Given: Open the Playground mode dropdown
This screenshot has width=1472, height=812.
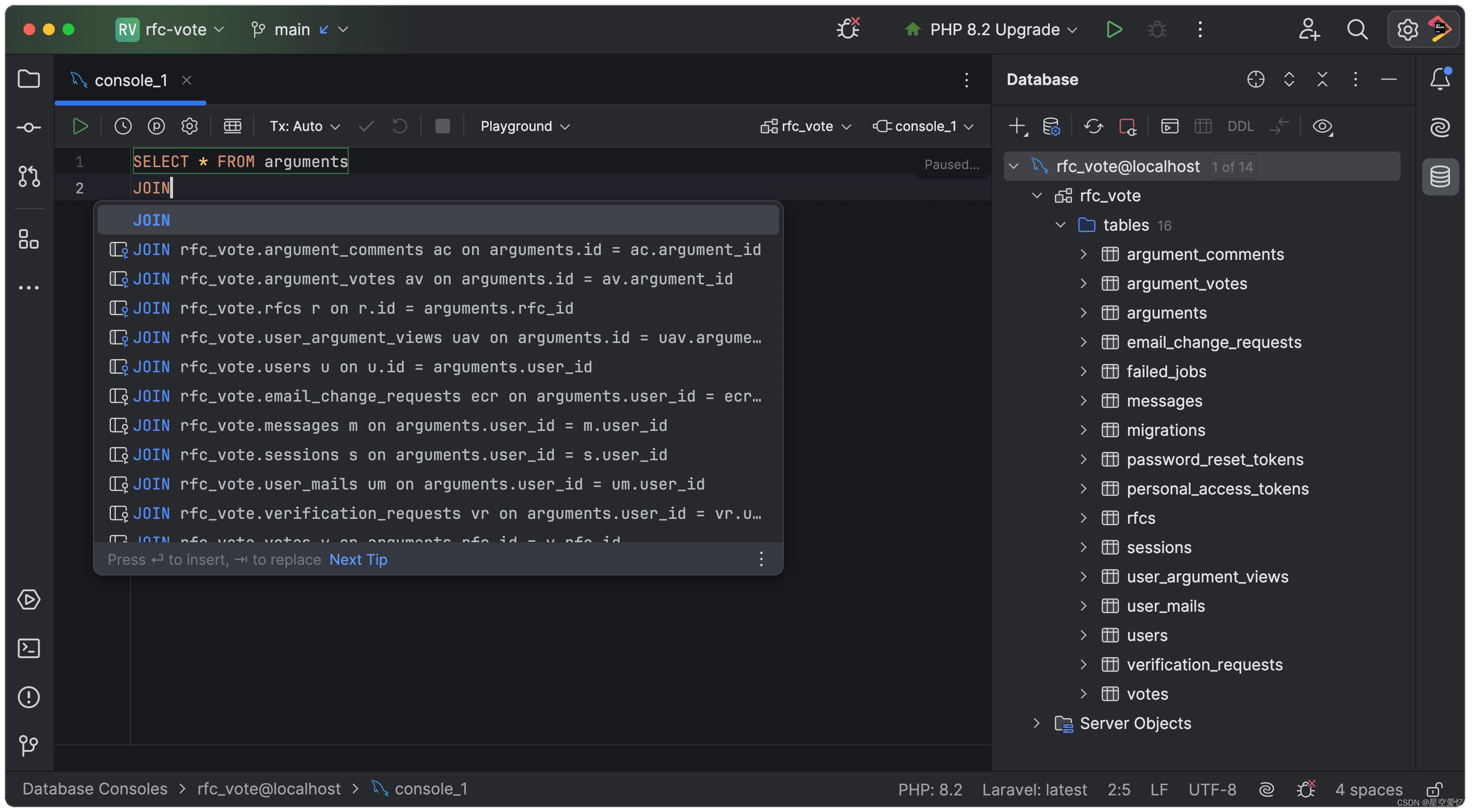Looking at the screenshot, I should click(525, 125).
